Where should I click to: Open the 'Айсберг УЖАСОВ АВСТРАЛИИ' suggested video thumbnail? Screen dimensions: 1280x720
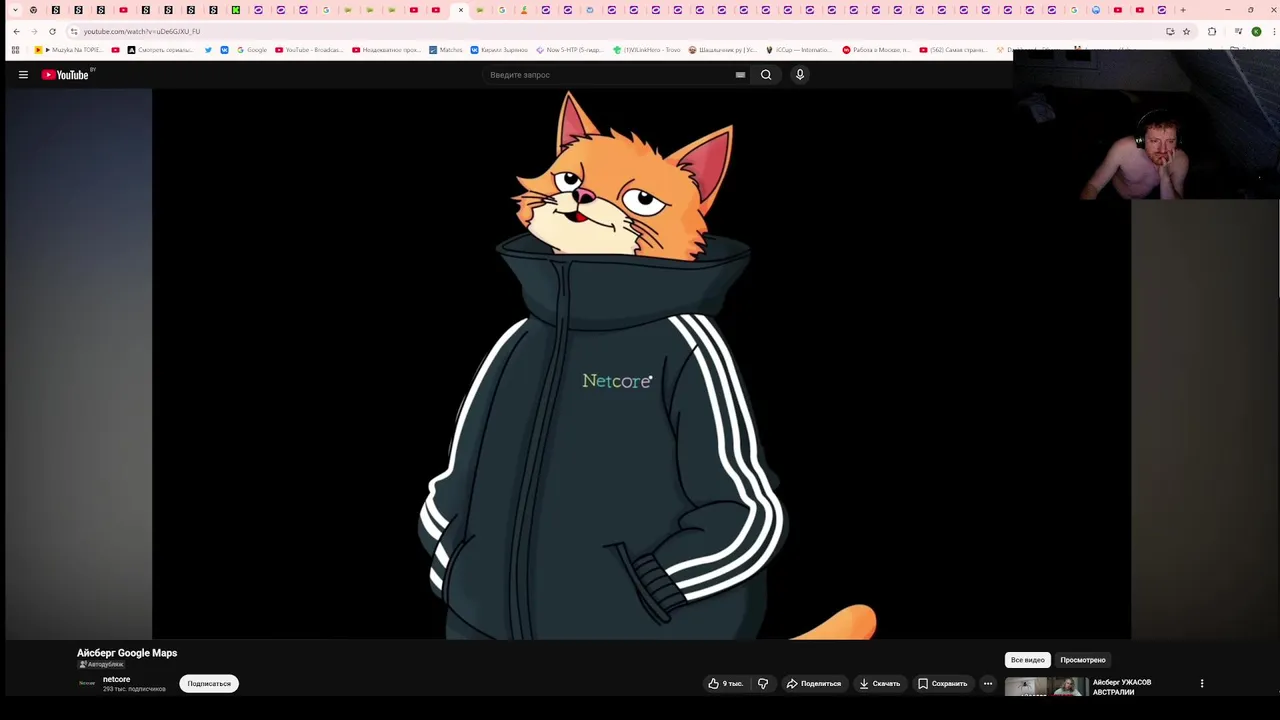(x=1045, y=687)
